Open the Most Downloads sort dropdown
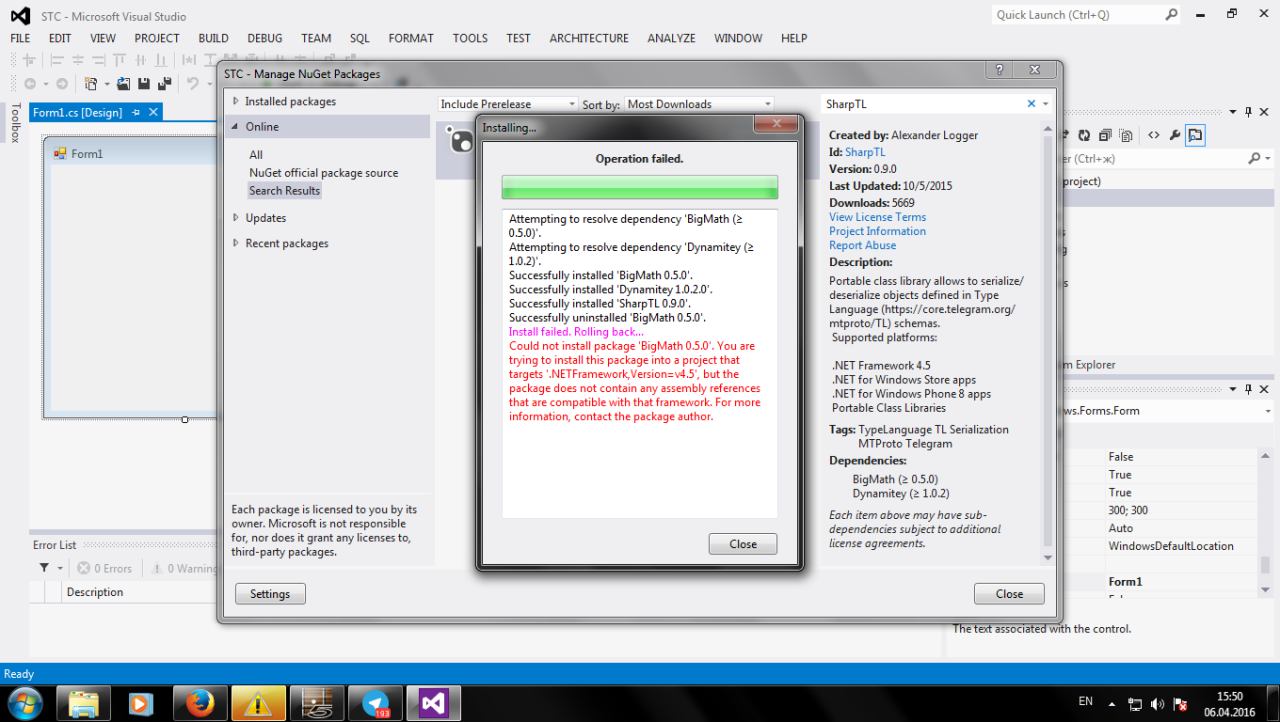This screenshot has height=722, width=1280. [768, 104]
